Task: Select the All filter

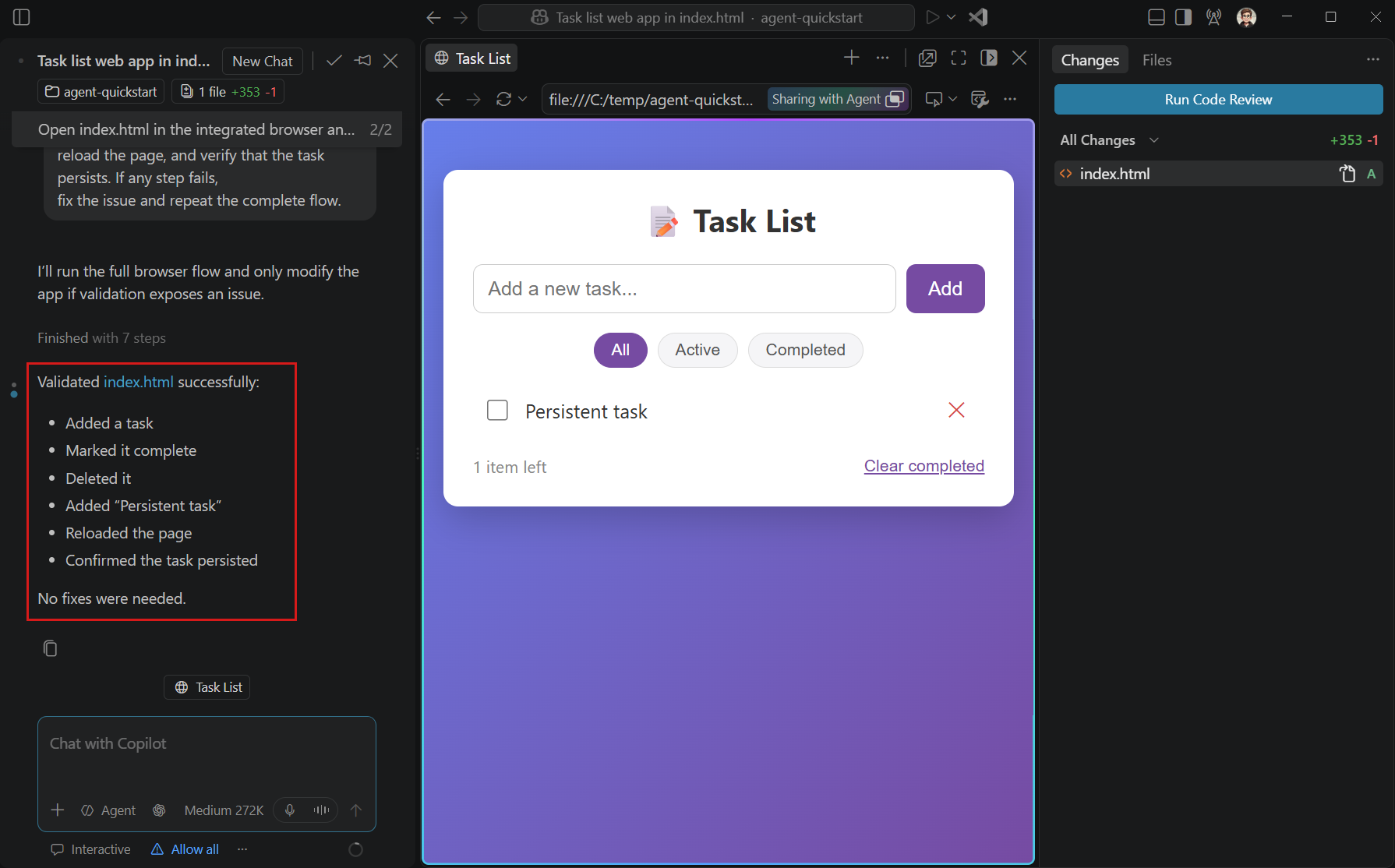Action: point(620,351)
